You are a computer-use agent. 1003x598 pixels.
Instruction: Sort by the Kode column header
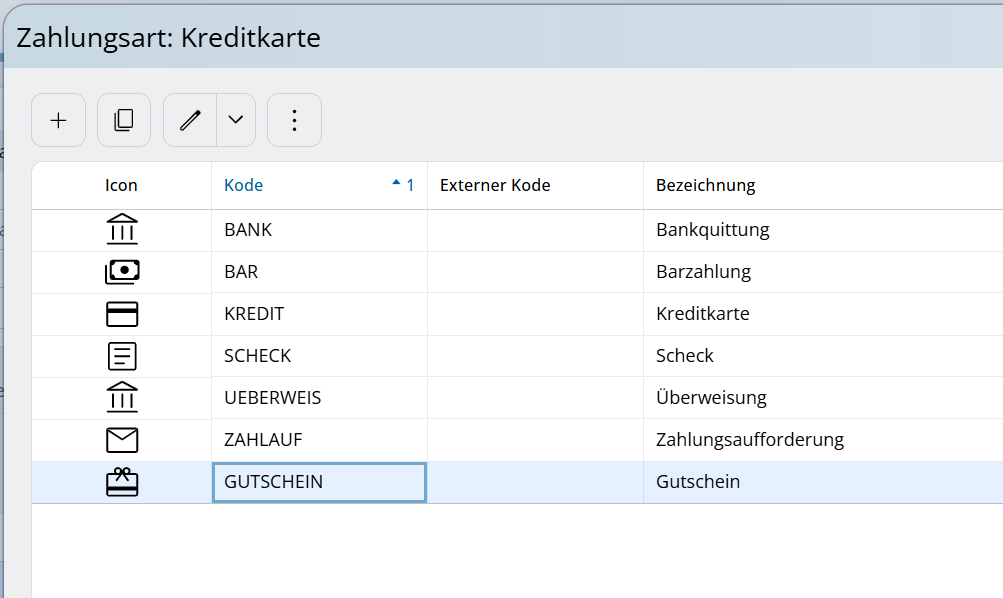coord(244,185)
